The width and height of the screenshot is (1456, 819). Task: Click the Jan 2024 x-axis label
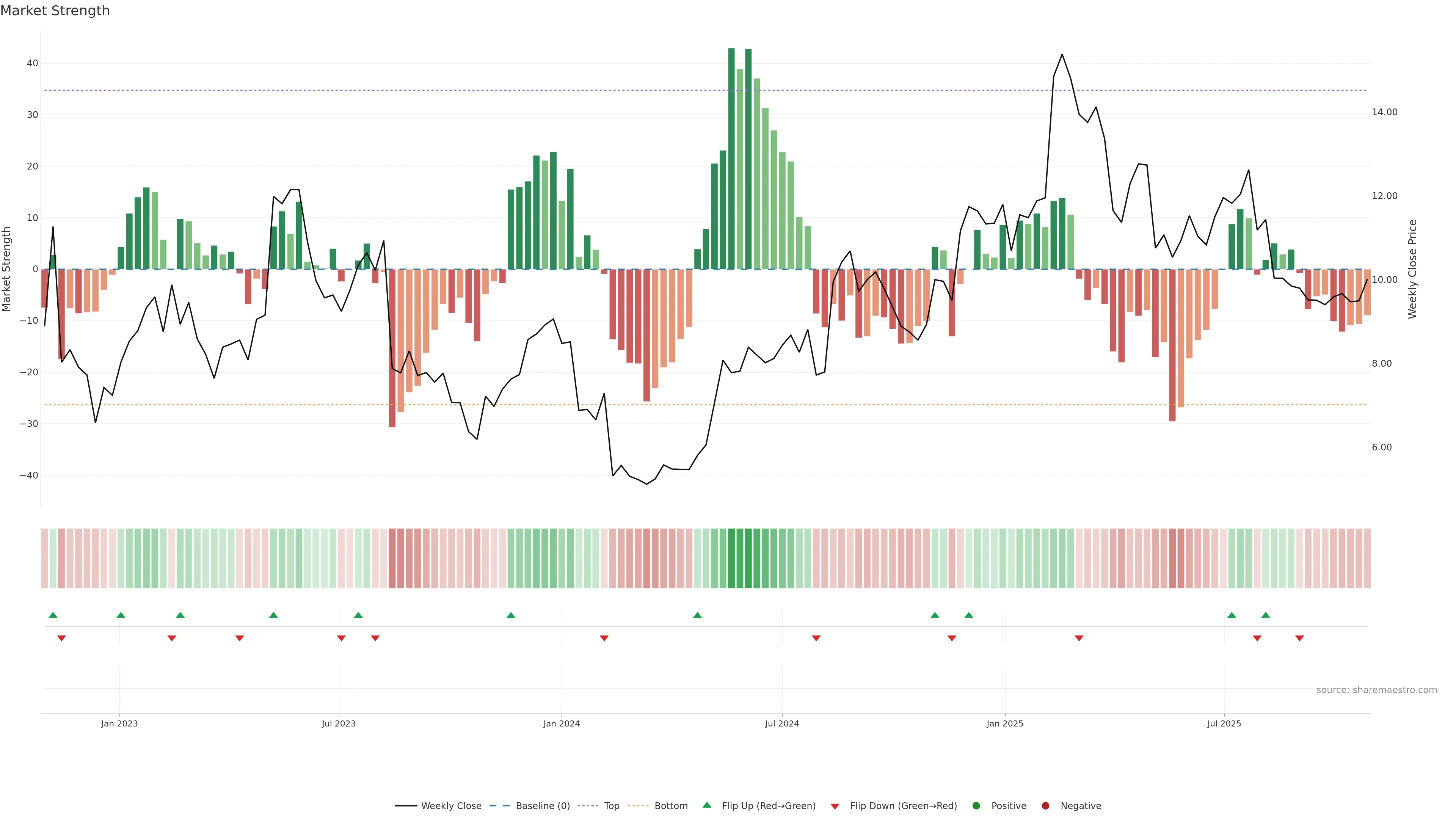(561, 723)
